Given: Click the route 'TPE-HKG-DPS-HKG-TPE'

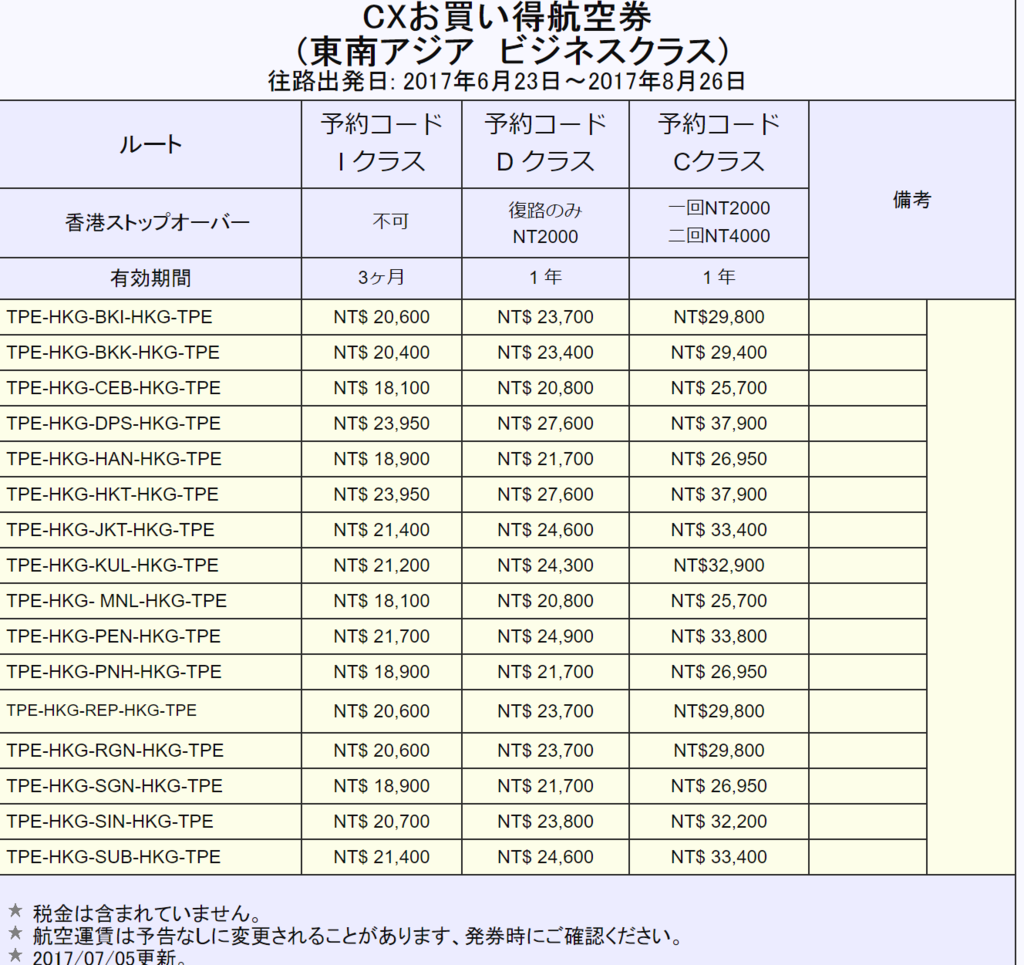Looking at the screenshot, I should pyautogui.click(x=113, y=423).
